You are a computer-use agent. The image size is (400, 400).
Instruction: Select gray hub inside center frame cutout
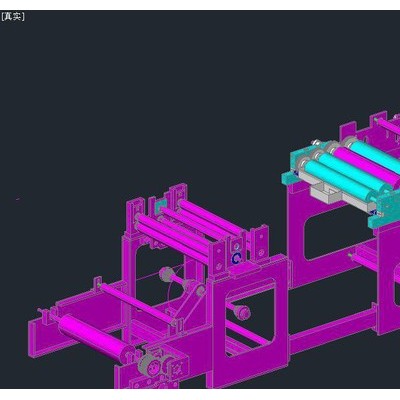point(242,312)
